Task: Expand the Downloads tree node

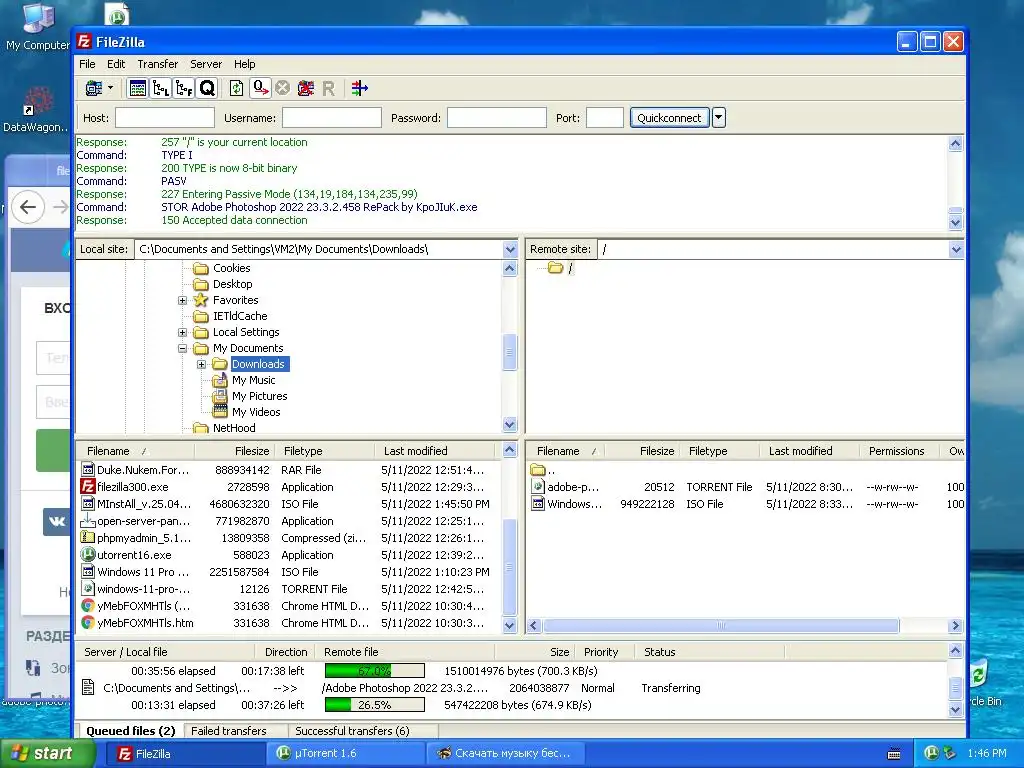Action: point(202,364)
